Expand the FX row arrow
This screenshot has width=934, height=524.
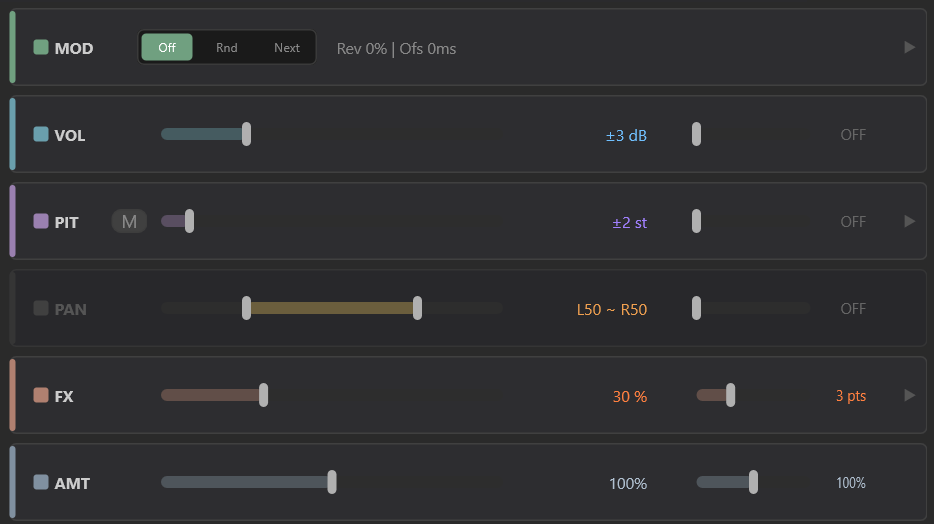909,395
